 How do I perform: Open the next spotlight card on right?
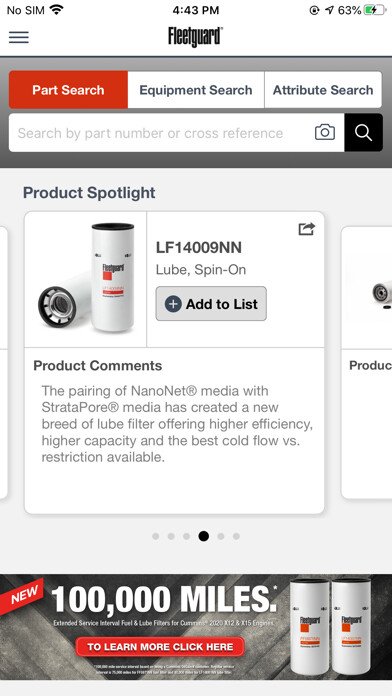click(367, 362)
